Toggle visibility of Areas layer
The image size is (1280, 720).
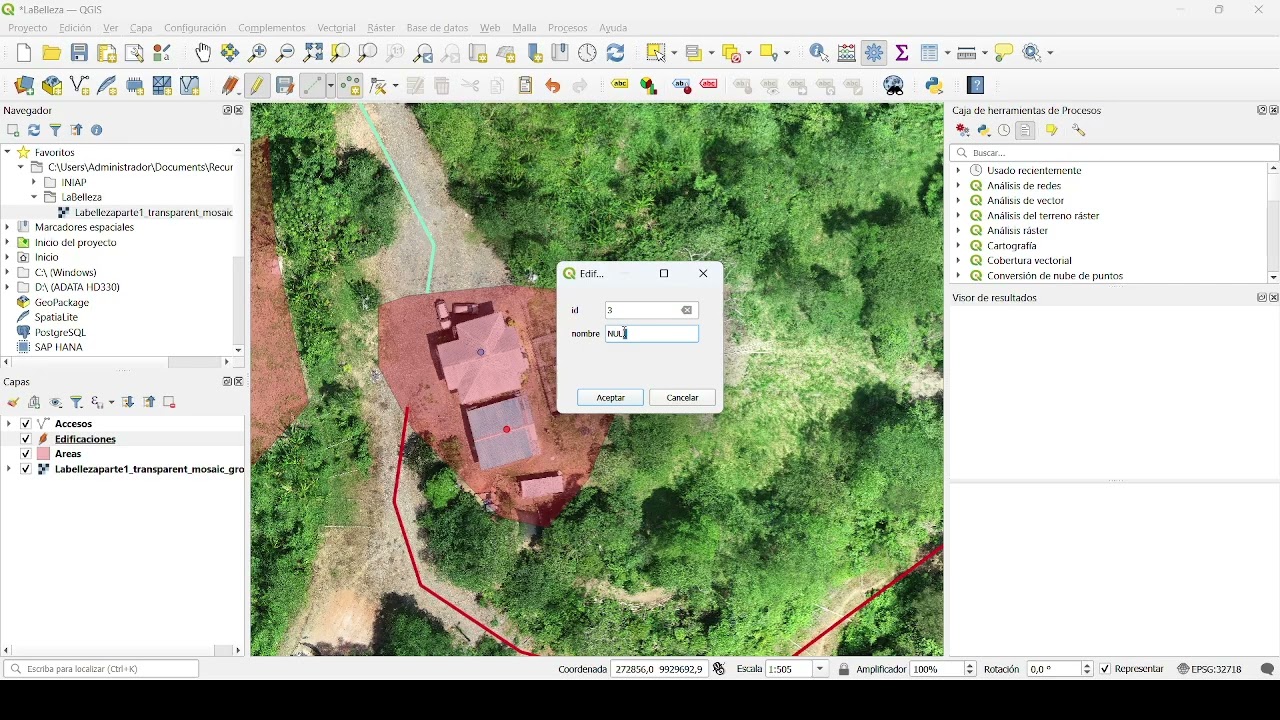point(26,454)
